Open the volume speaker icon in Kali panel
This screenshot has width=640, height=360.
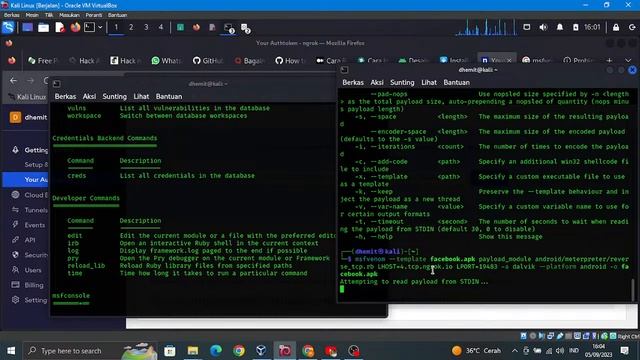click(543, 27)
